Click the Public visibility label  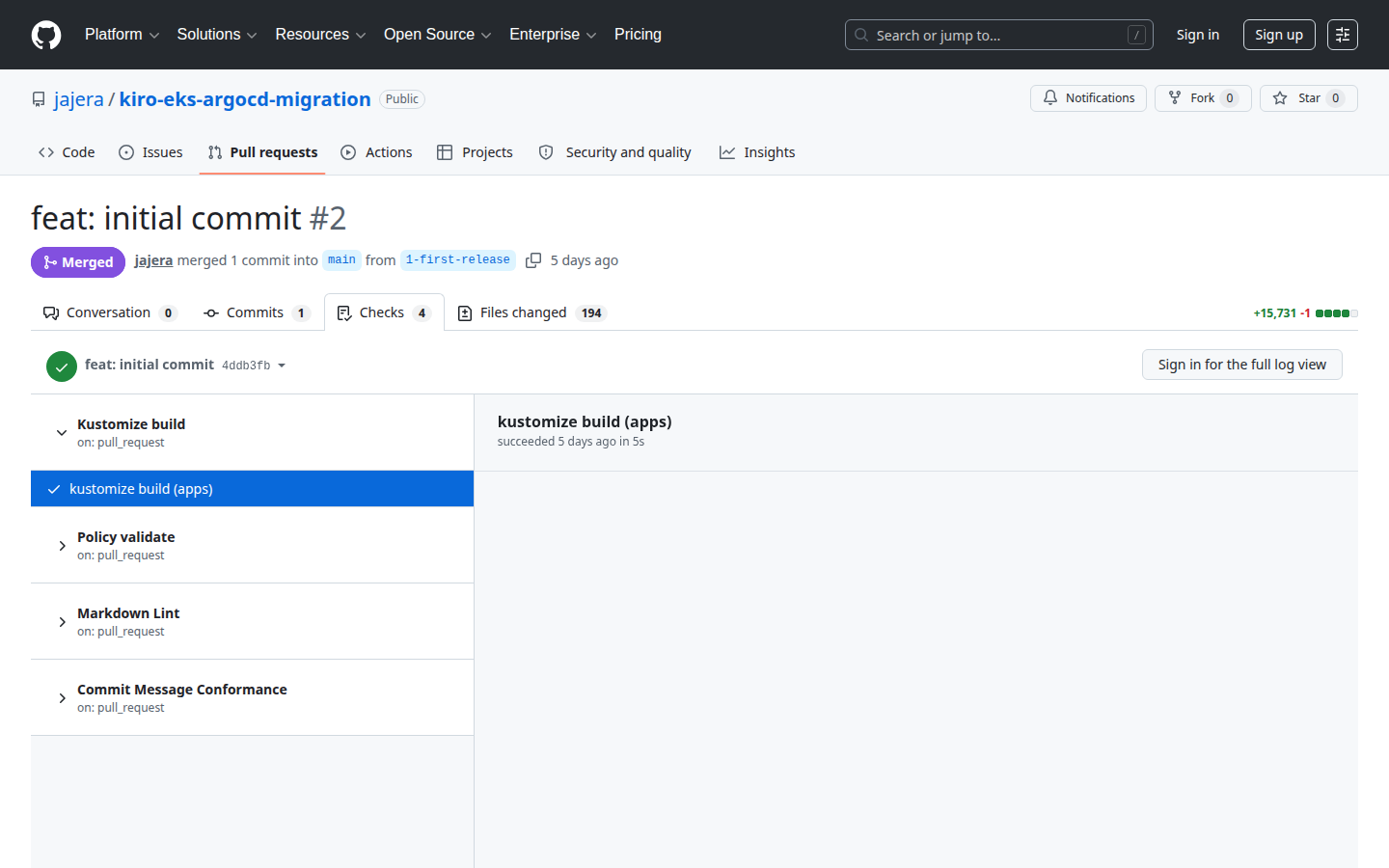tap(402, 99)
